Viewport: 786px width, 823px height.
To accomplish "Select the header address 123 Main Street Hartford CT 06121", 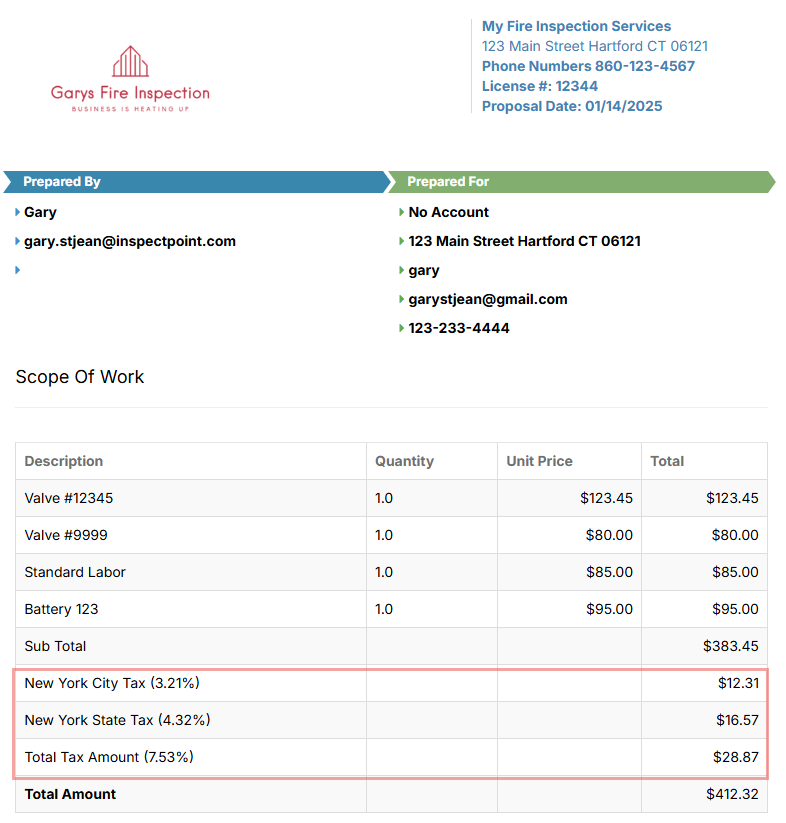I will click(595, 46).
